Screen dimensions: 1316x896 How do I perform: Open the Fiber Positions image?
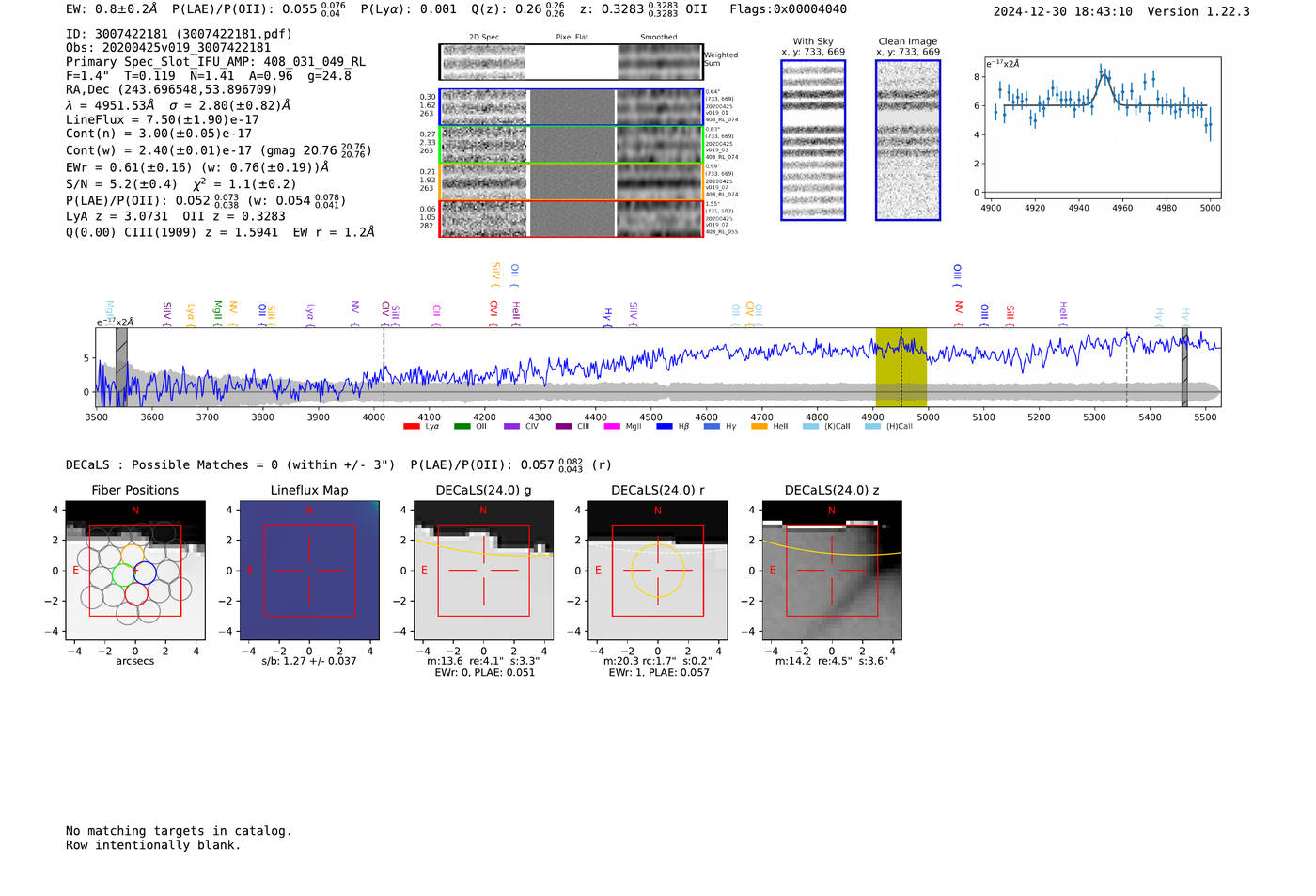(x=135, y=571)
